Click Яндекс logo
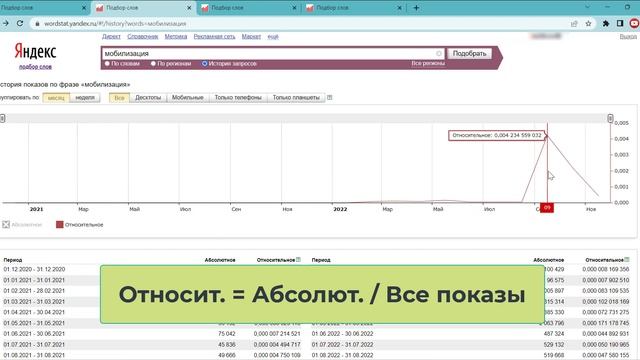Image resolution: width=640 pixels, height=360 pixels. pyautogui.click(x=35, y=51)
